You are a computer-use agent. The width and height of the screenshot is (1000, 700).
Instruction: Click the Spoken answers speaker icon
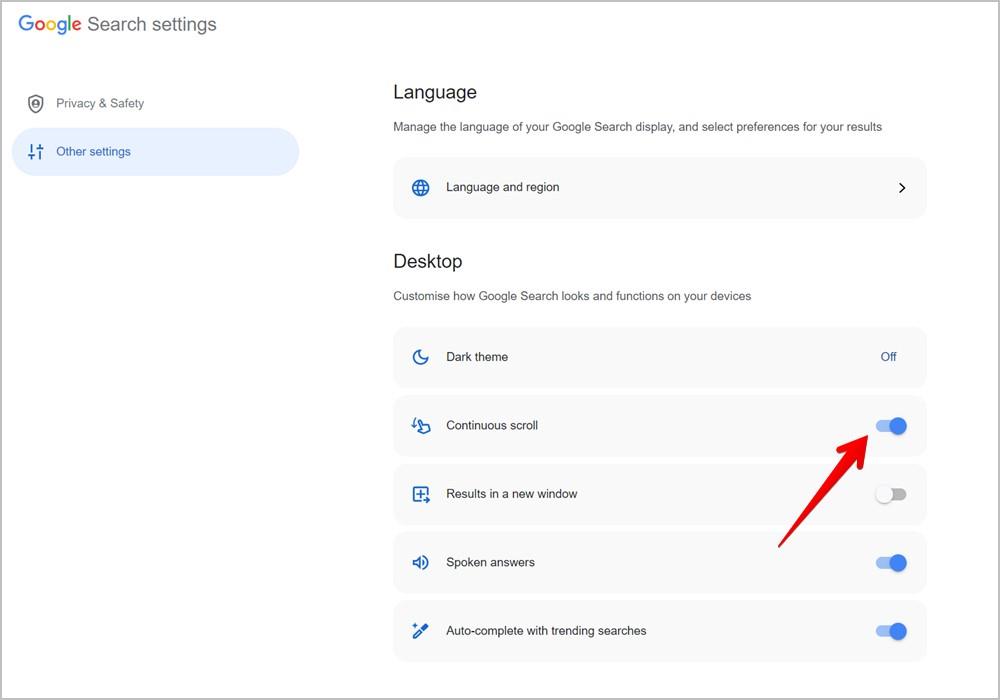click(x=420, y=562)
